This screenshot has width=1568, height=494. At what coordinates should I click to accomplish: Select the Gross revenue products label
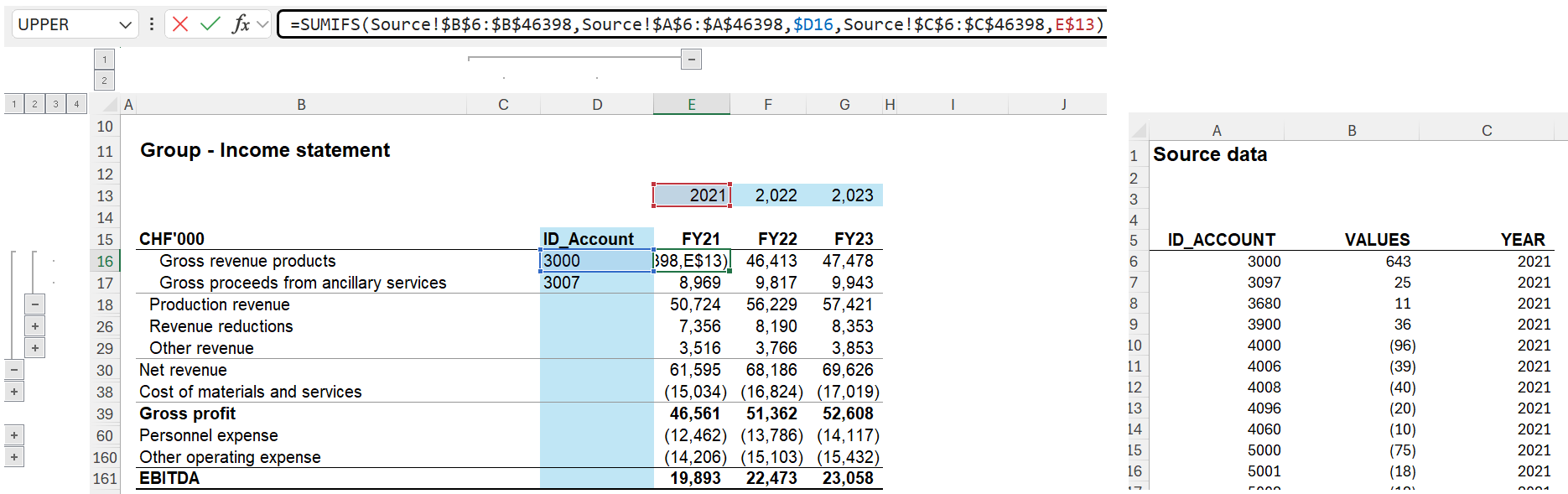[x=247, y=261]
